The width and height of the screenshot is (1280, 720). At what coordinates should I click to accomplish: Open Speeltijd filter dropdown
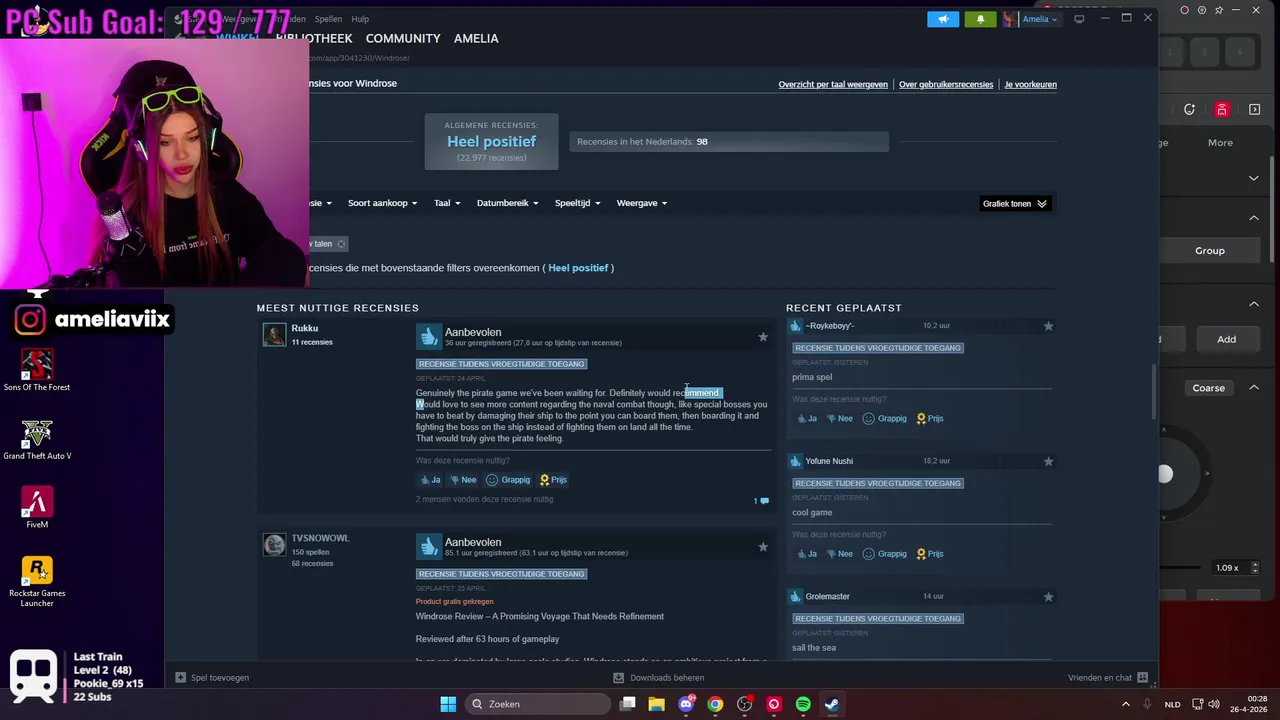click(578, 203)
